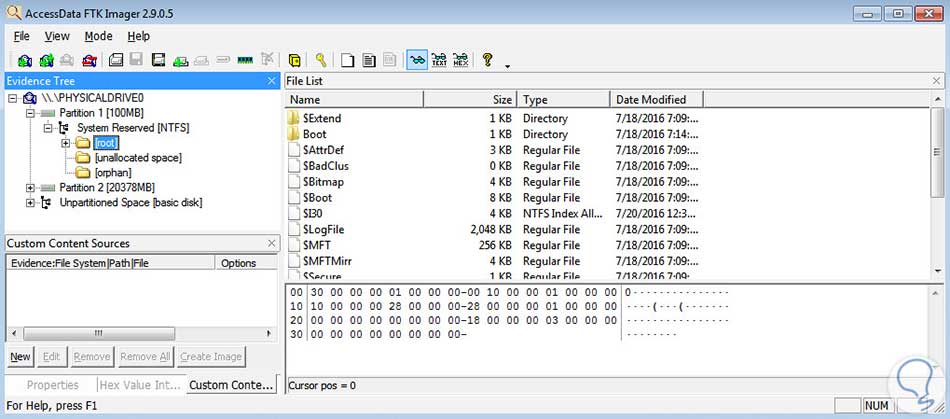Collapse the Partition 1 [100MB] node
Image resolution: width=950 pixels, height=419 pixels.
pyautogui.click(x=30, y=113)
